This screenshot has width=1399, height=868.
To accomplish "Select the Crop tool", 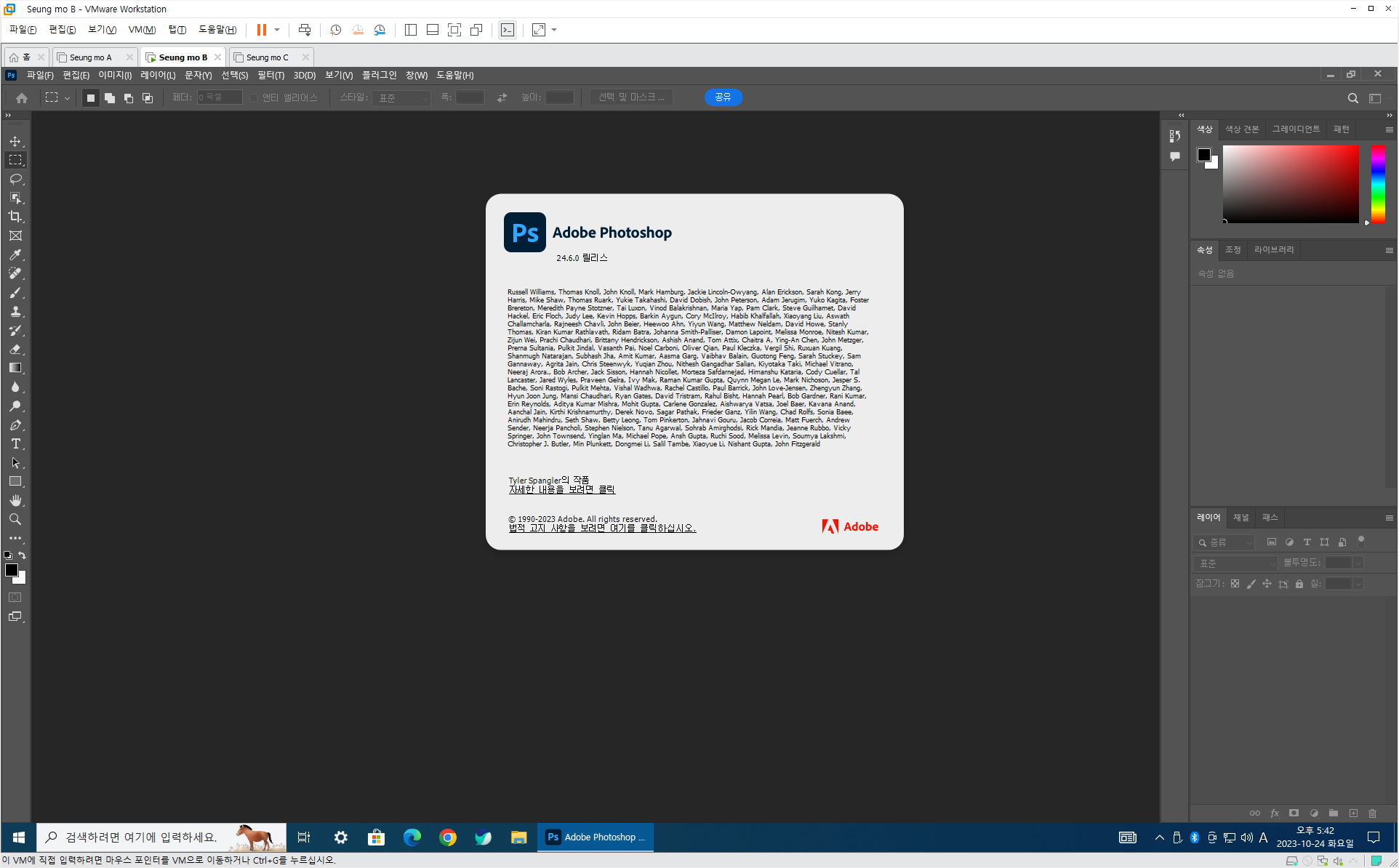I will (x=15, y=217).
